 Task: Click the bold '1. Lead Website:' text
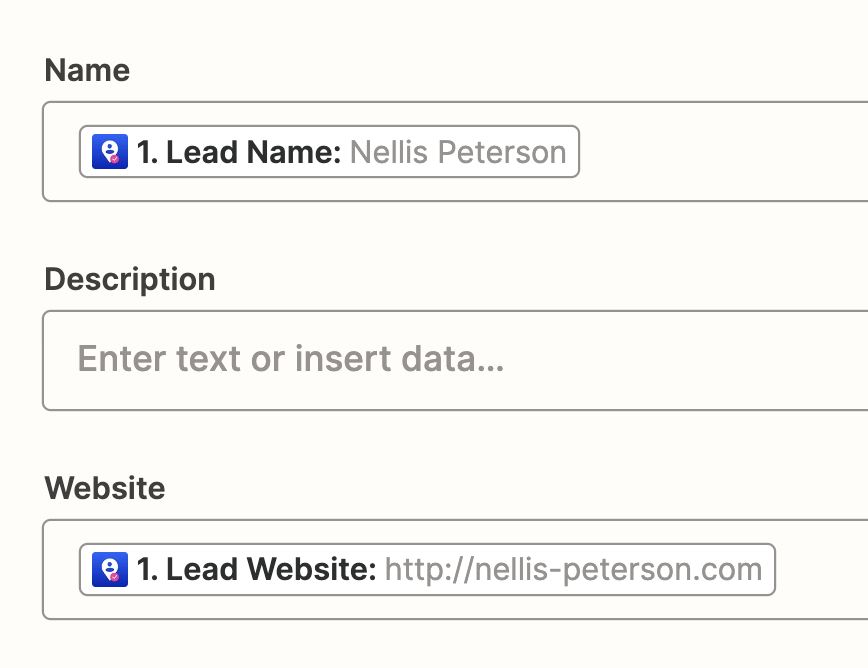(x=256, y=569)
